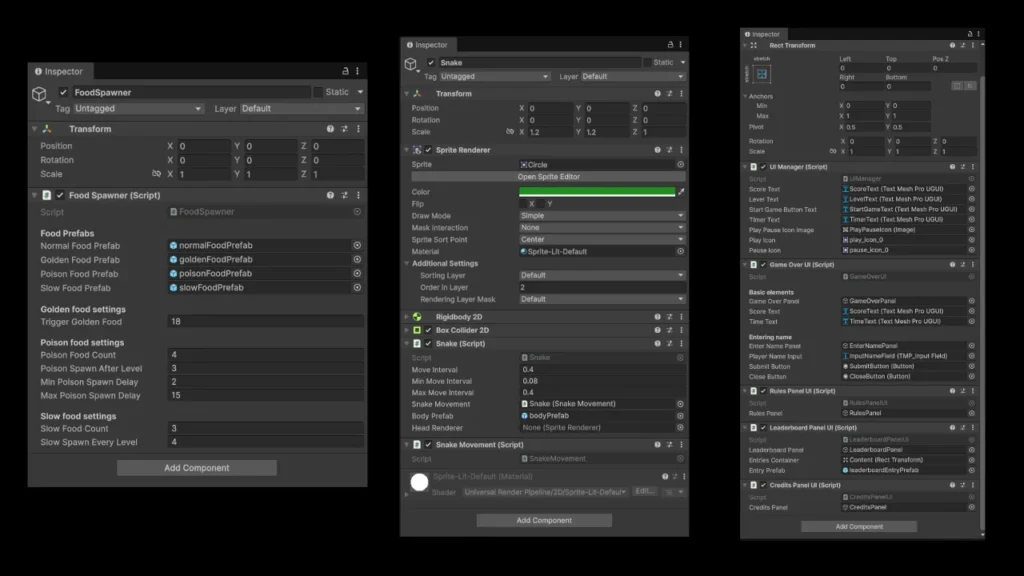The width and height of the screenshot is (1024, 576).
Task: Open Sprite Sort Point dropdown
Action: pos(602,240)
